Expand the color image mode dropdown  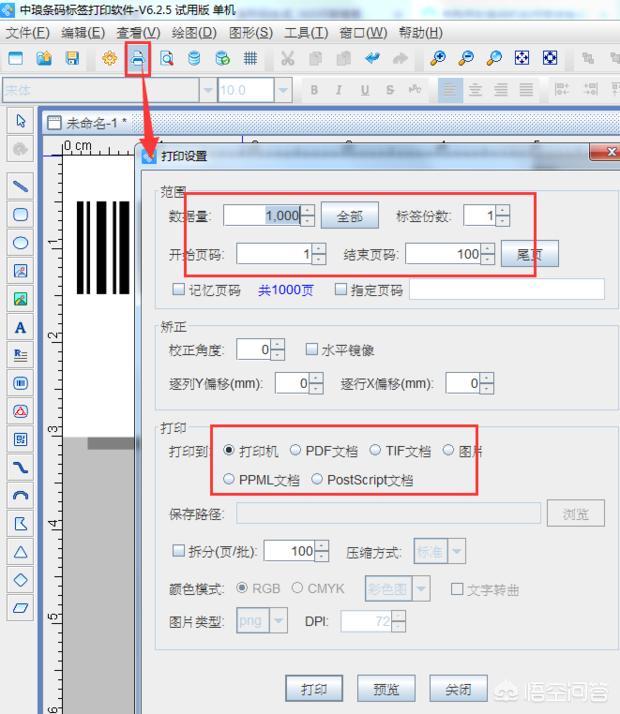pos(421,588)
